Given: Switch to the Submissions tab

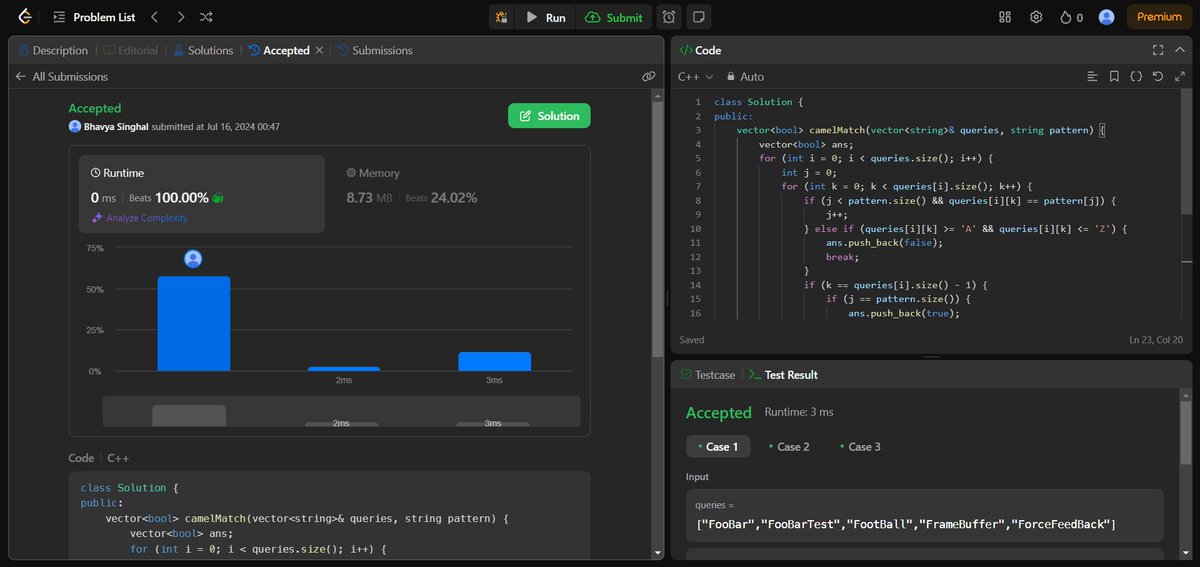Looking at the screenshot, I should pos(375,50).
